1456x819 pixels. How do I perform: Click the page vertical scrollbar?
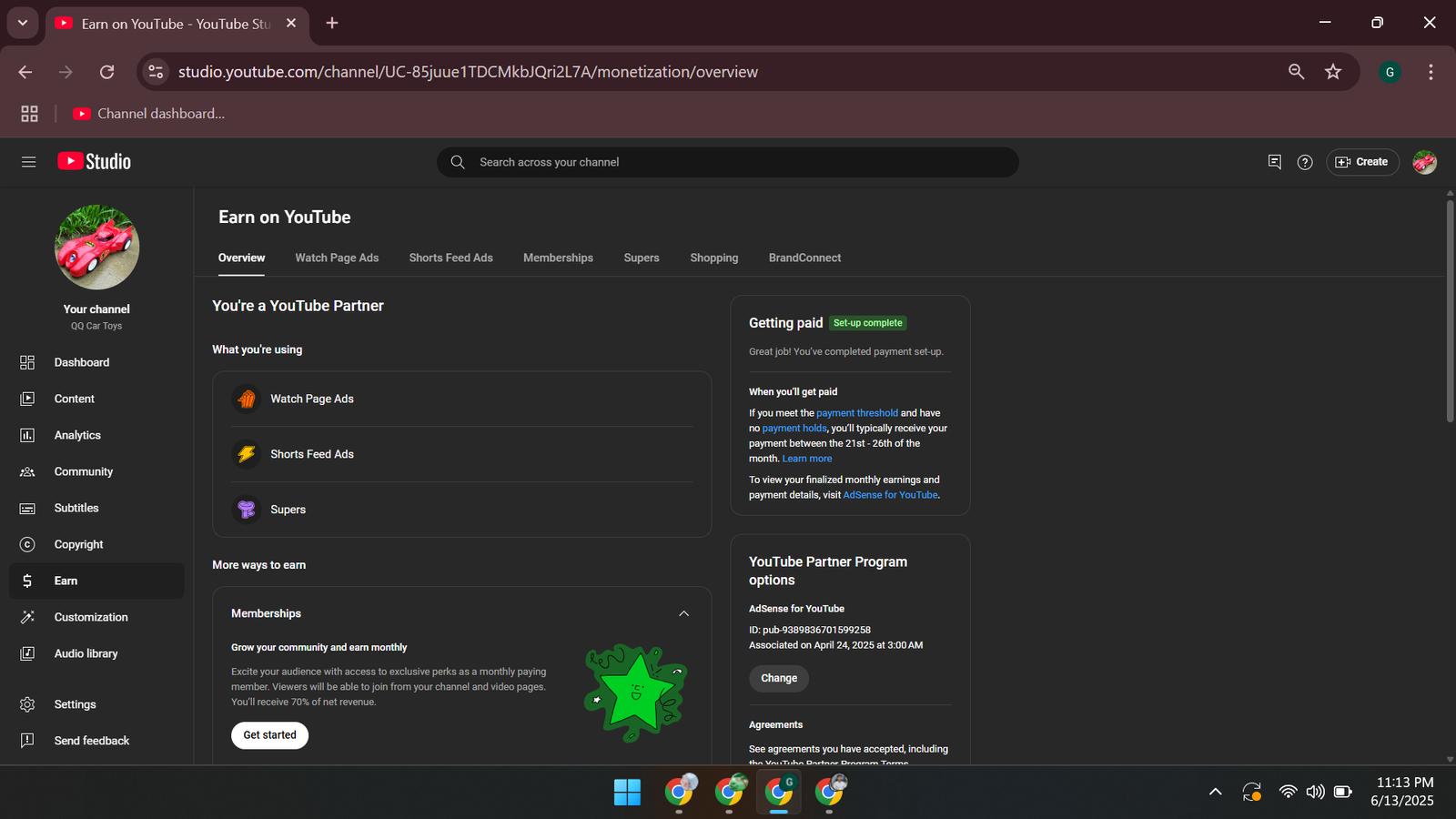pos(1450,311)
